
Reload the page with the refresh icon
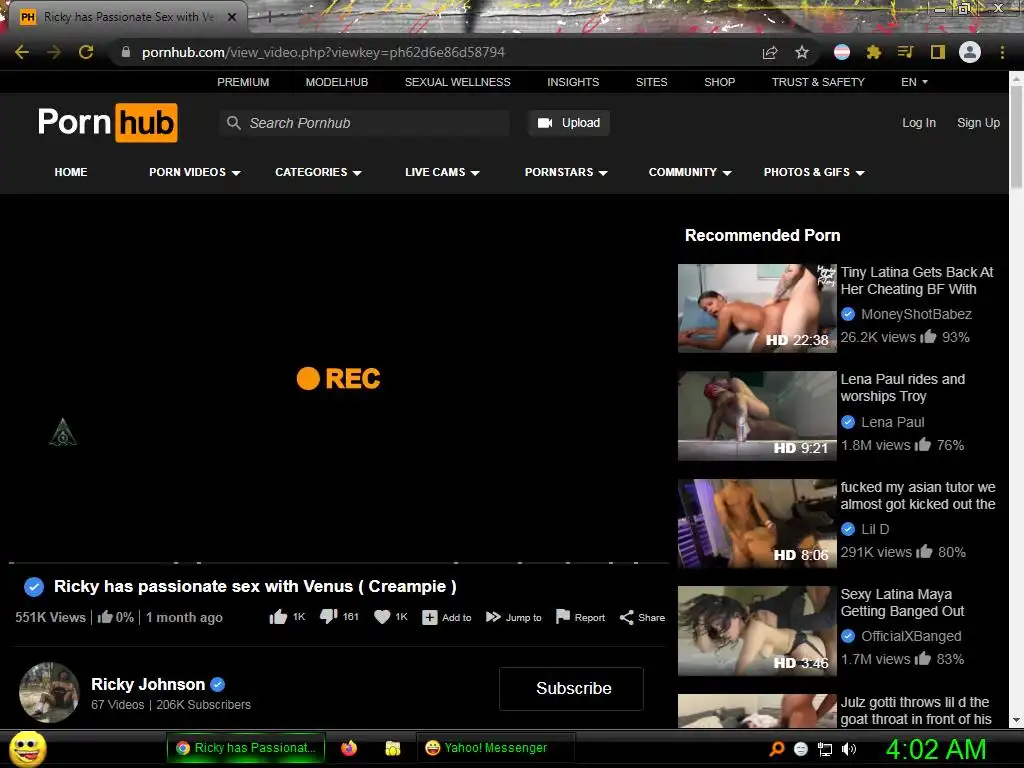(x=86, y=52)
